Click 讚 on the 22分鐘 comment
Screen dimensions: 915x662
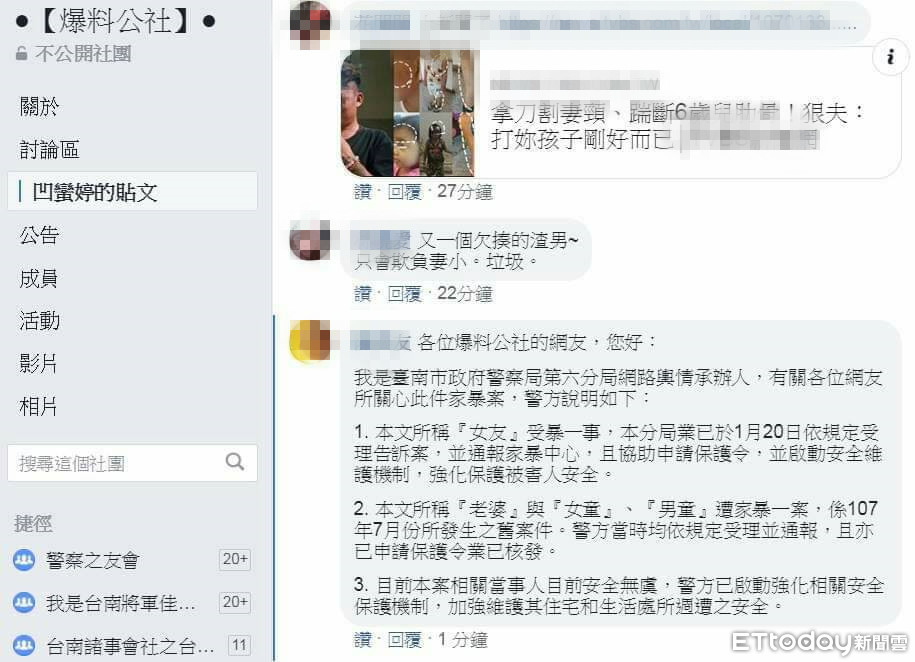tap(362, 293)
